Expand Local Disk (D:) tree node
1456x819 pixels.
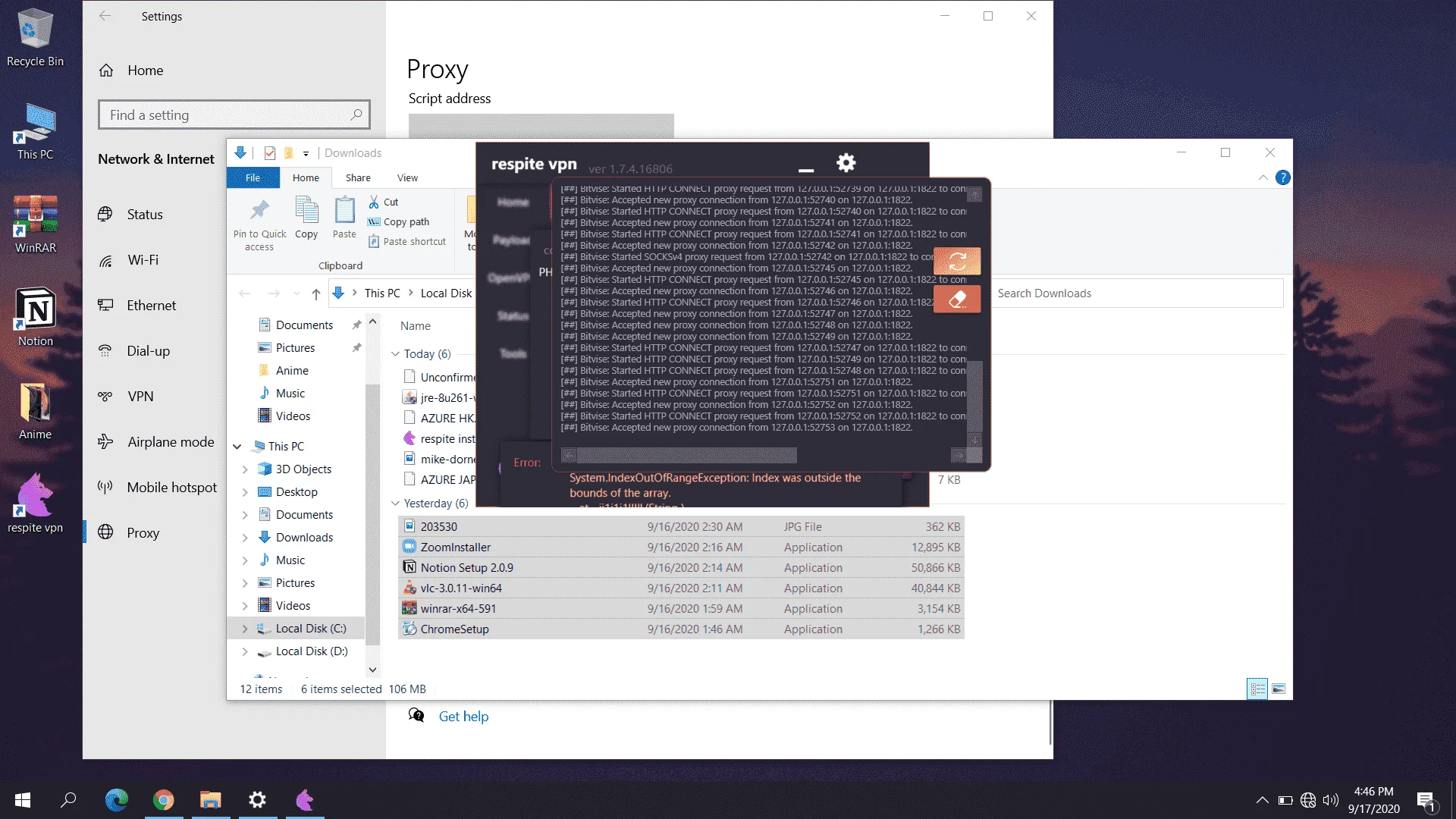[x=245, y=651]
